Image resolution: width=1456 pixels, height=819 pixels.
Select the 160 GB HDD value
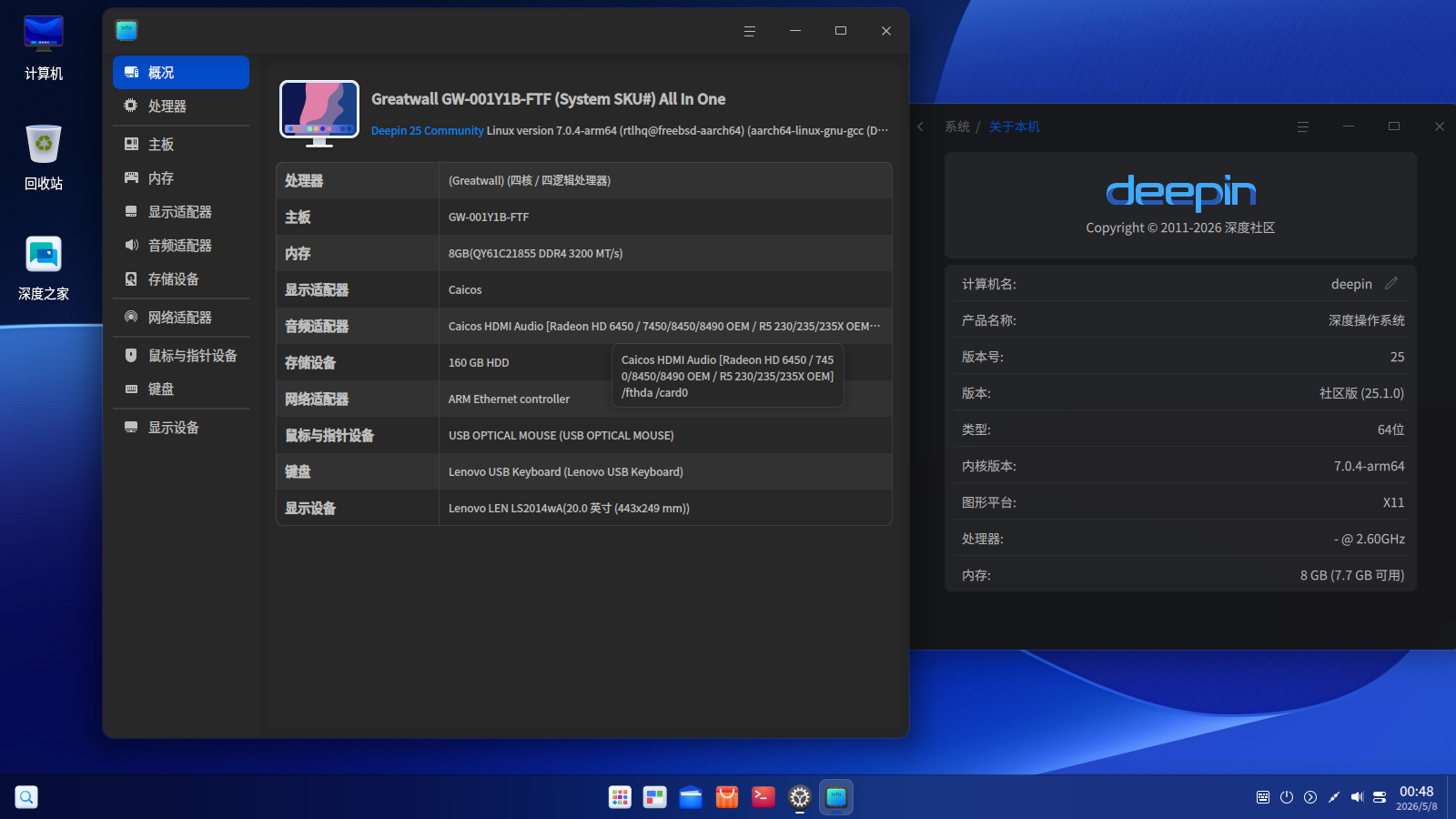click(x=479, y=363)
